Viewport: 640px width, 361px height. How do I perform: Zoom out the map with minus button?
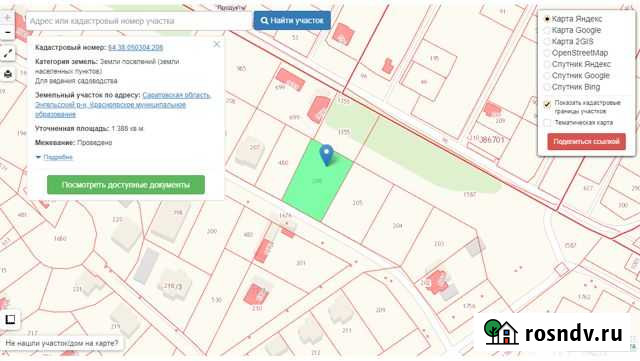7,32
